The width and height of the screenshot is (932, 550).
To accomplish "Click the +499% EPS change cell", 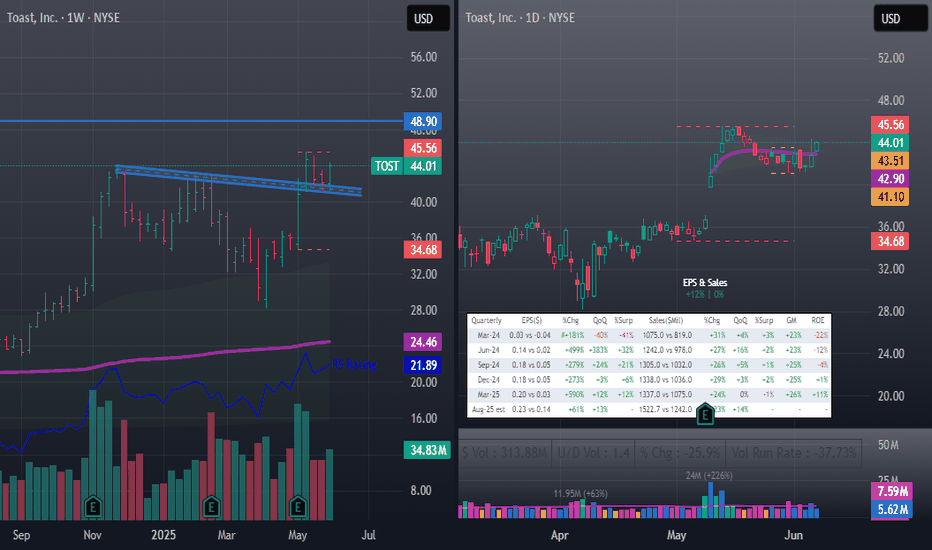I will (x=573, y=350).
